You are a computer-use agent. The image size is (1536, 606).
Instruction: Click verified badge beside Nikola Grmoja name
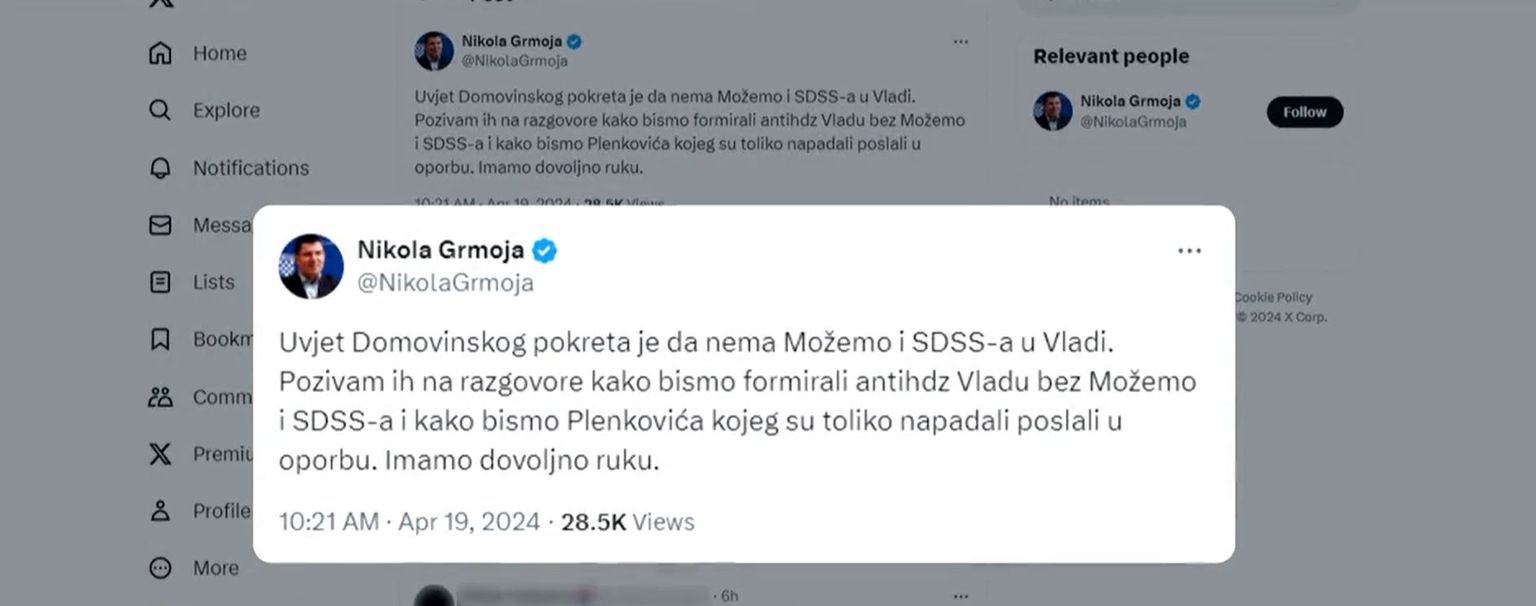(x=544, y=251)
